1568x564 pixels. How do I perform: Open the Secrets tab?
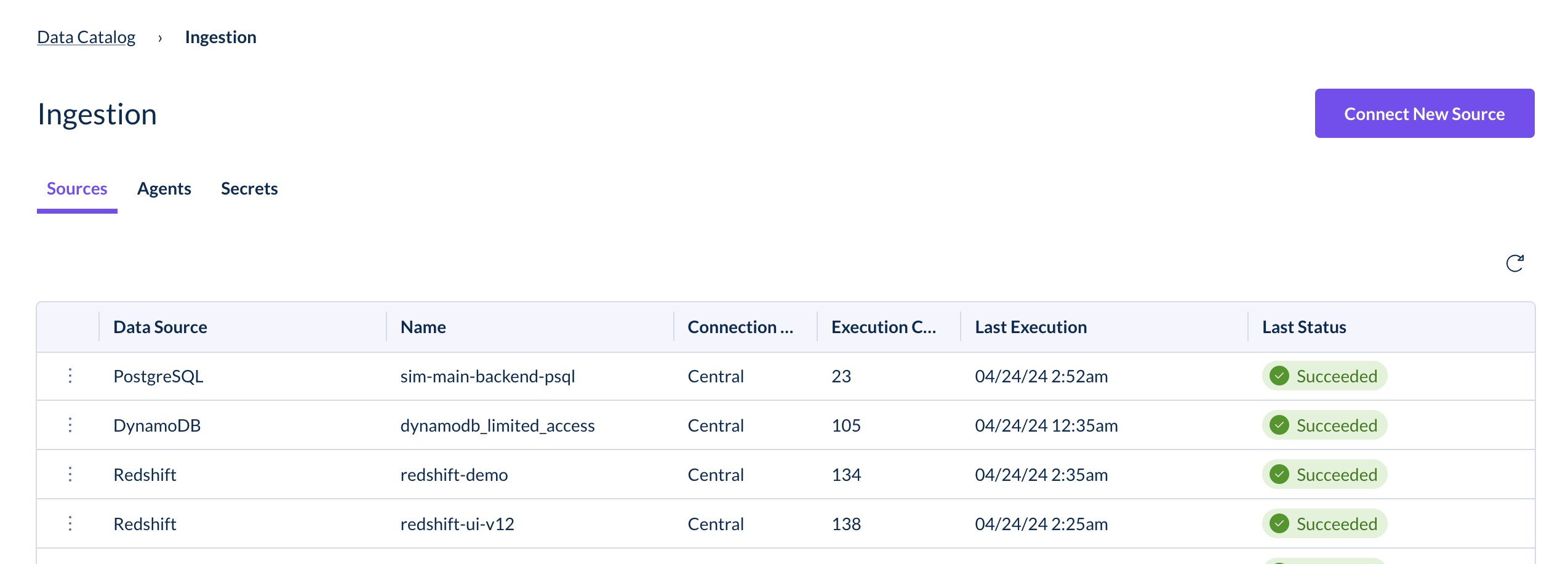pyautogui.click(x=249, y=188)
